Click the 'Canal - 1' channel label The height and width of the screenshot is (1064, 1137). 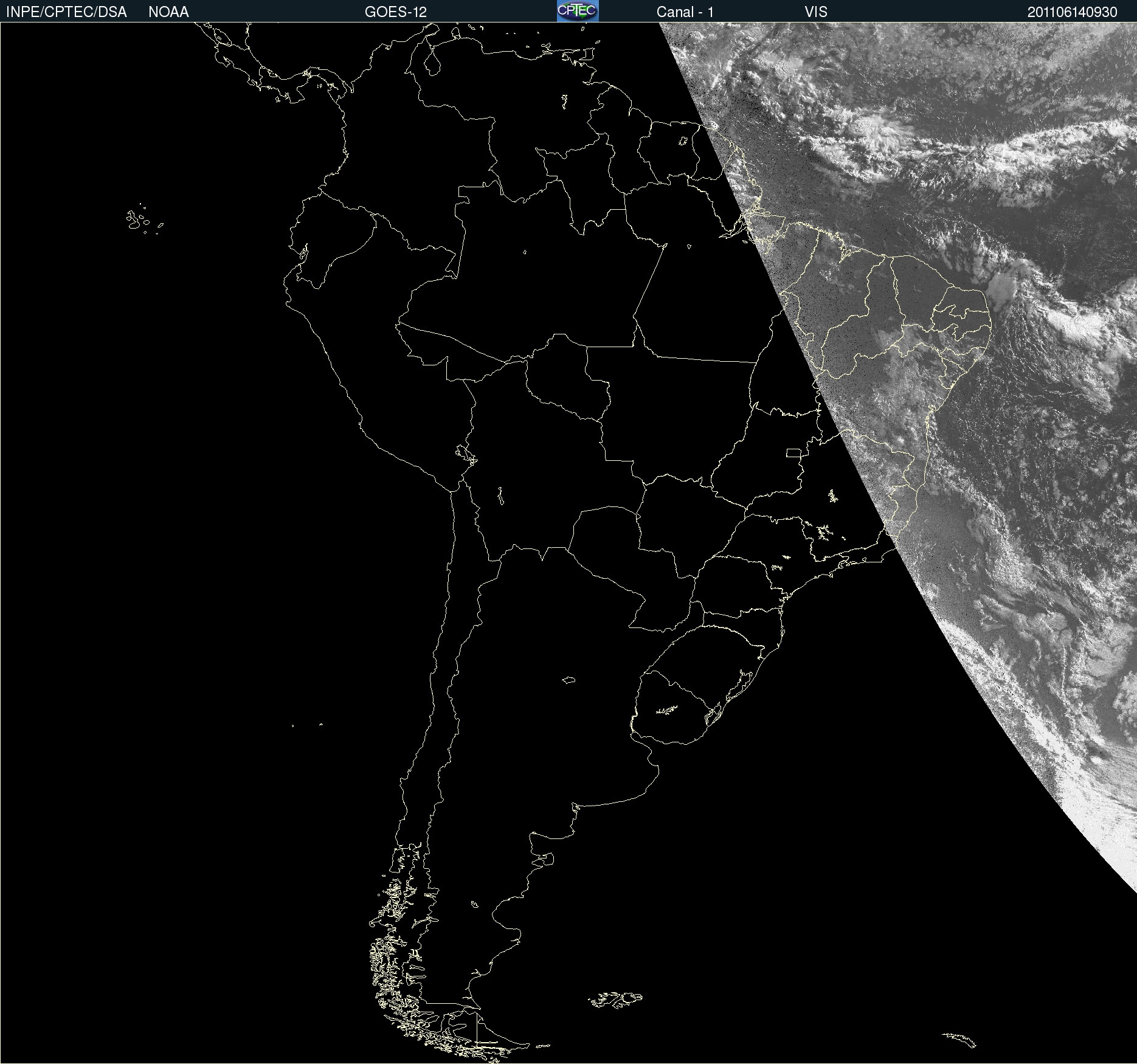(x=685, y=12)
